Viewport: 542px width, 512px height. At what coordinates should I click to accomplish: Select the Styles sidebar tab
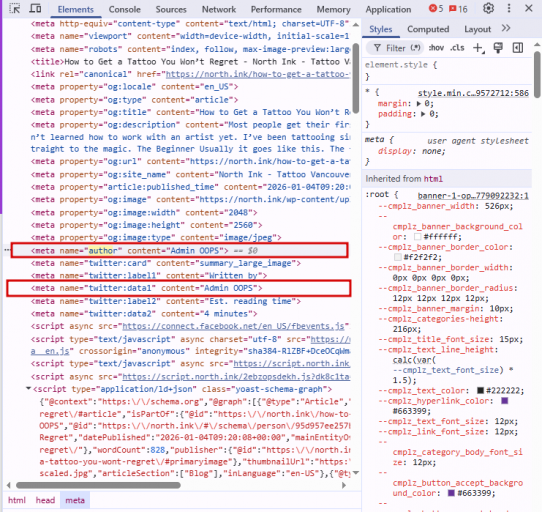[381, 29]
